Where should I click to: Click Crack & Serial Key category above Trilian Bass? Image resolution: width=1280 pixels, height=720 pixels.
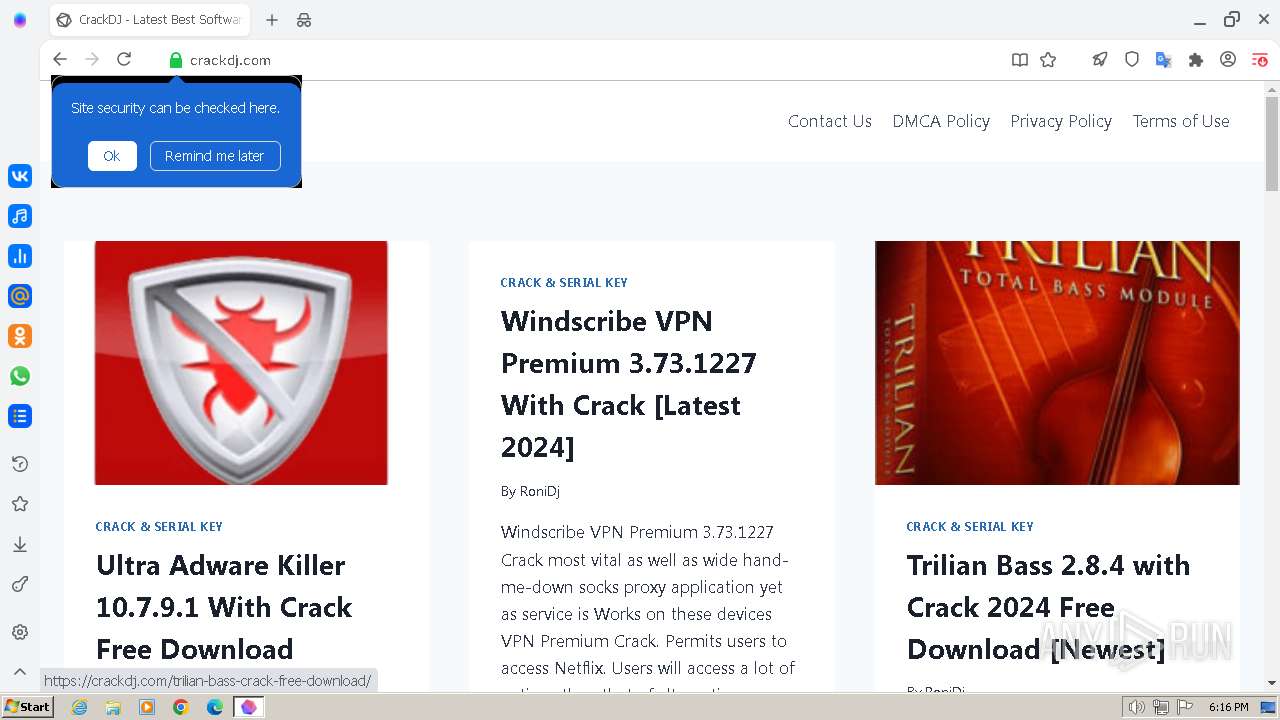[970, 527]
